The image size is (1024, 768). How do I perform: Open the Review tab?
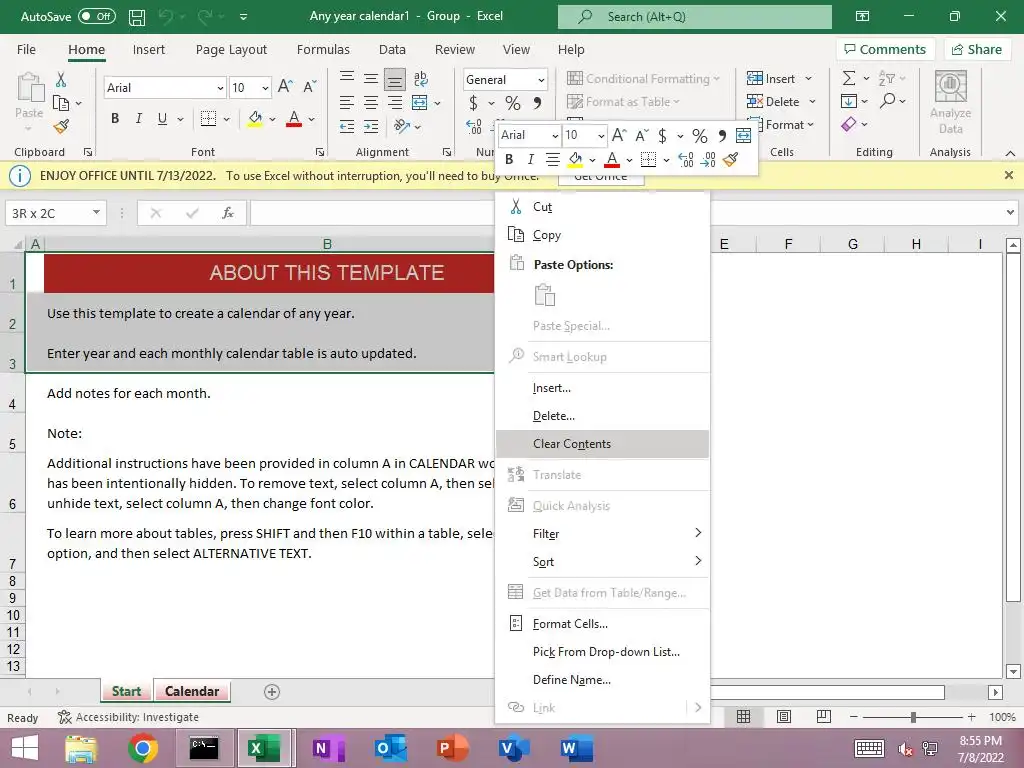click(455, 50)
